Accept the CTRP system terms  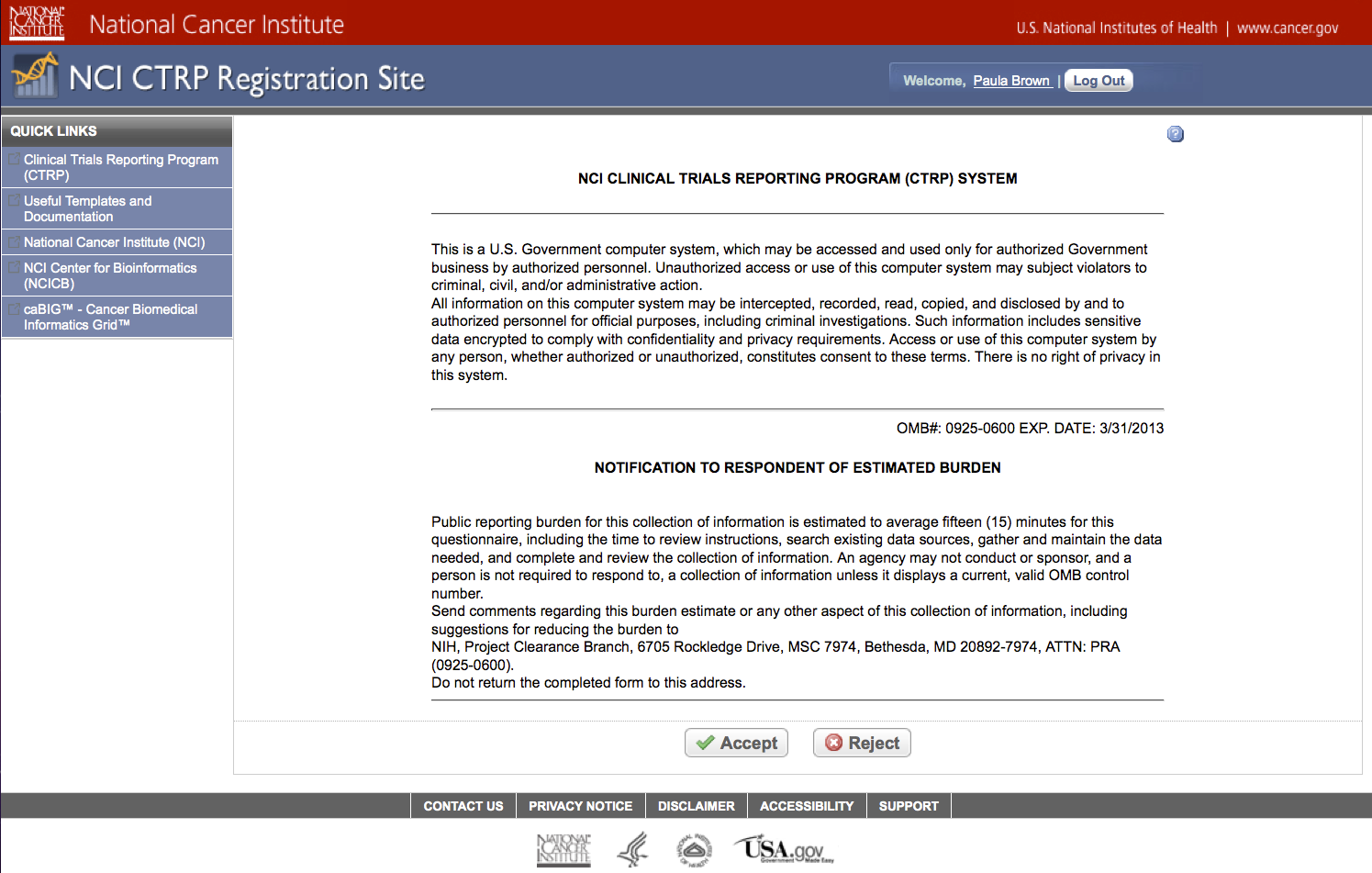[736, 743]
